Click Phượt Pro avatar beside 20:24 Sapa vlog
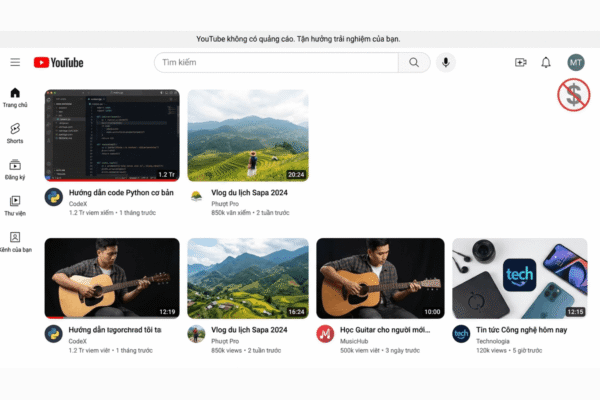Image resolution: width=600 pixels, height=400 pixels. [x=196, y=196]
